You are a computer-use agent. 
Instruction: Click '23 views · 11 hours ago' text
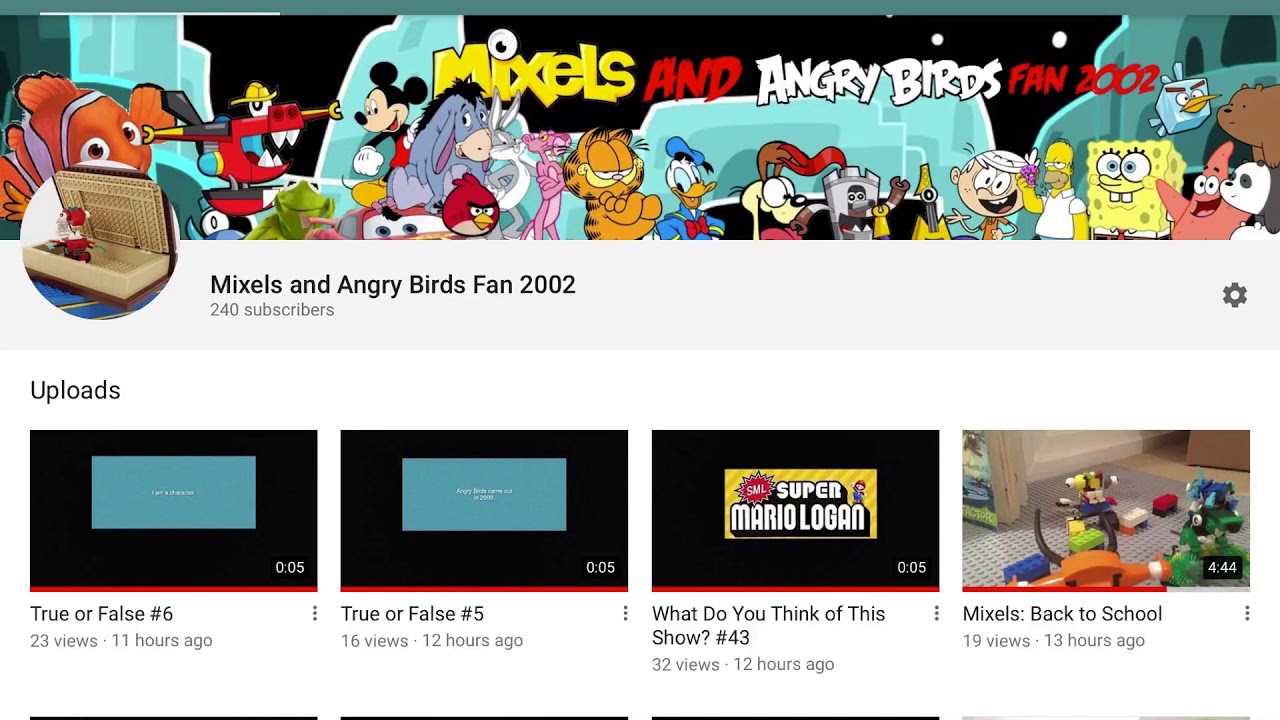tap(121, 641)
